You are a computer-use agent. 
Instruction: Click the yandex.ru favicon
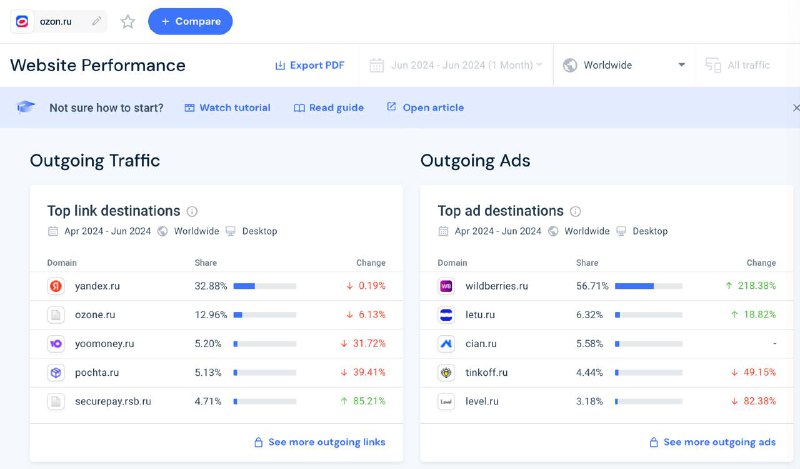56,286
